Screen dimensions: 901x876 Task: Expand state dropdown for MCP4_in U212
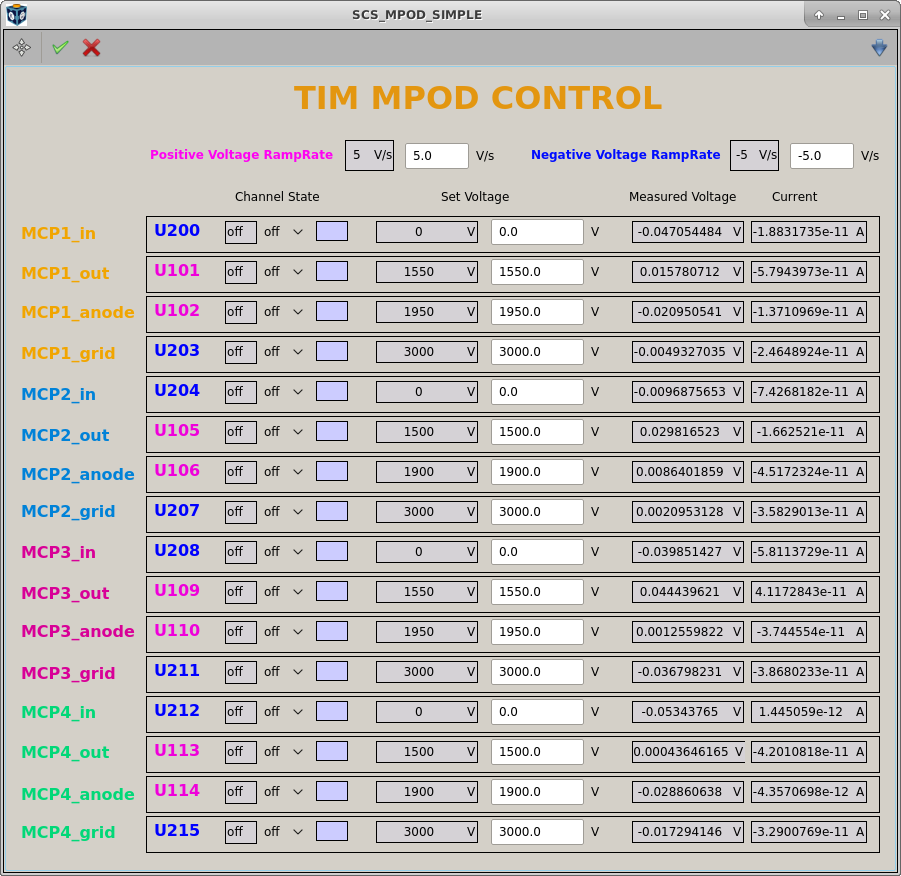tap(283, 711)
